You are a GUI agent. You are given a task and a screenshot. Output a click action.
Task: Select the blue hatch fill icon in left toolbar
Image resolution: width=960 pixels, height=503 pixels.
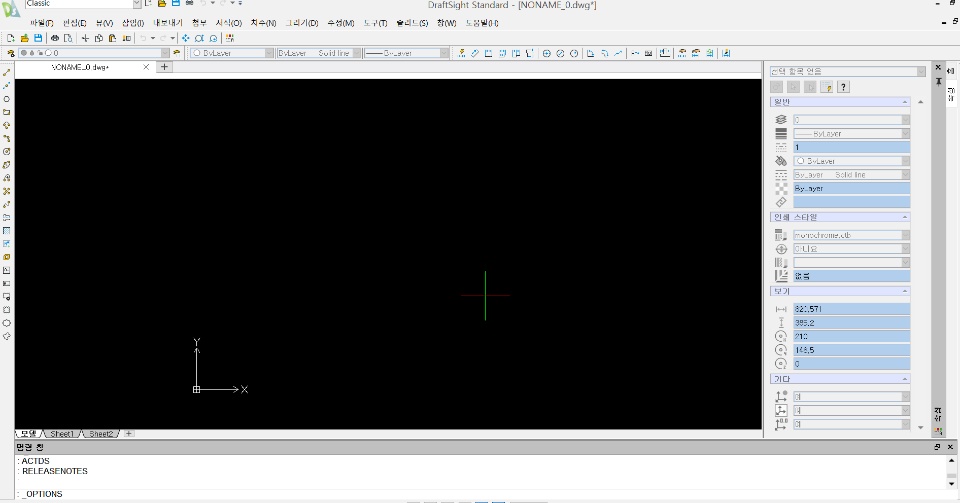click(x=7, y=231)
